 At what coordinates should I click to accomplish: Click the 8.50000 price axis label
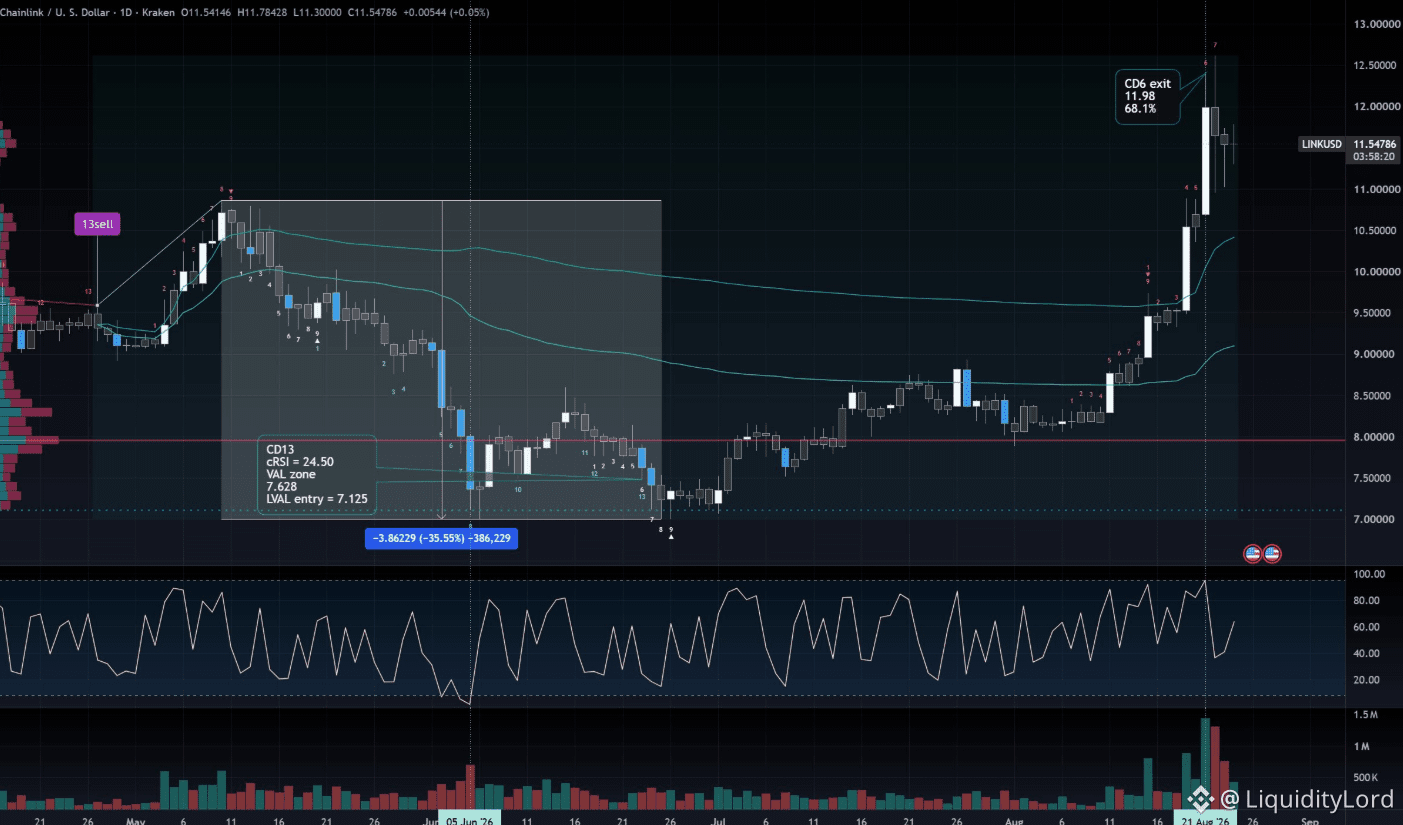click(x=1373, y=397)
